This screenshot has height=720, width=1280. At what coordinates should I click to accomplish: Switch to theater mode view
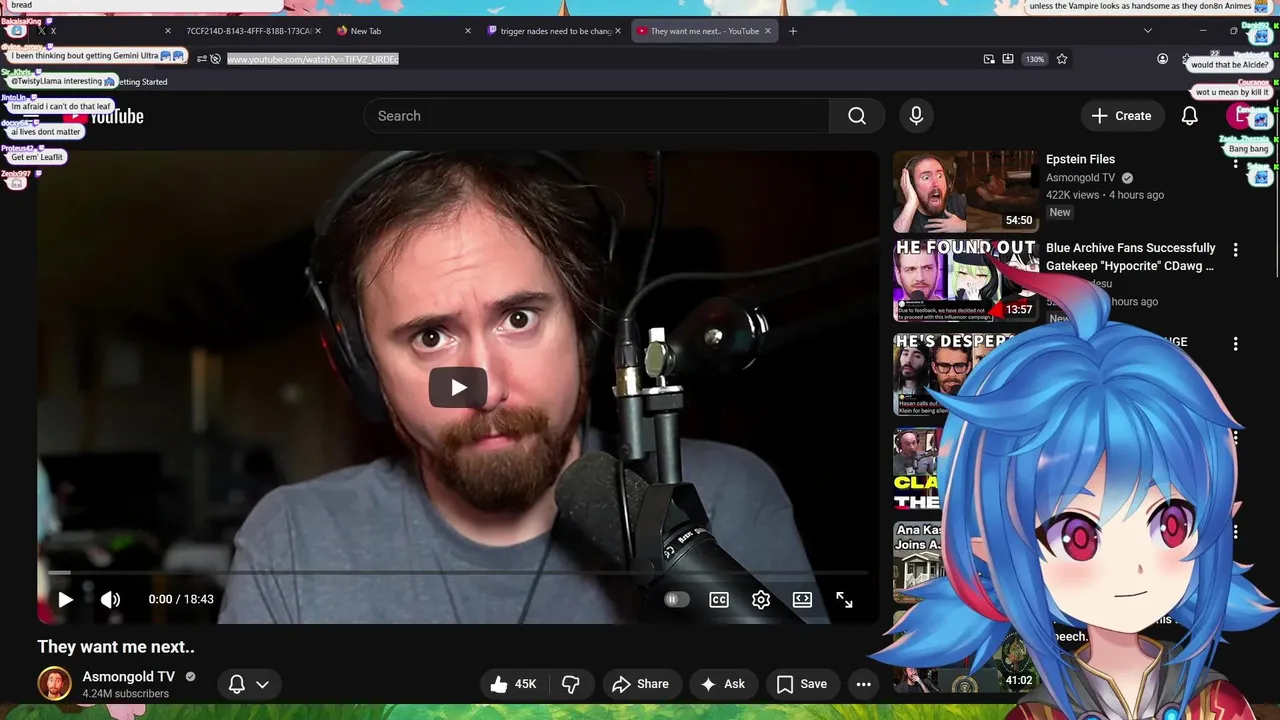pyautogui.click(x=802, y=599)
